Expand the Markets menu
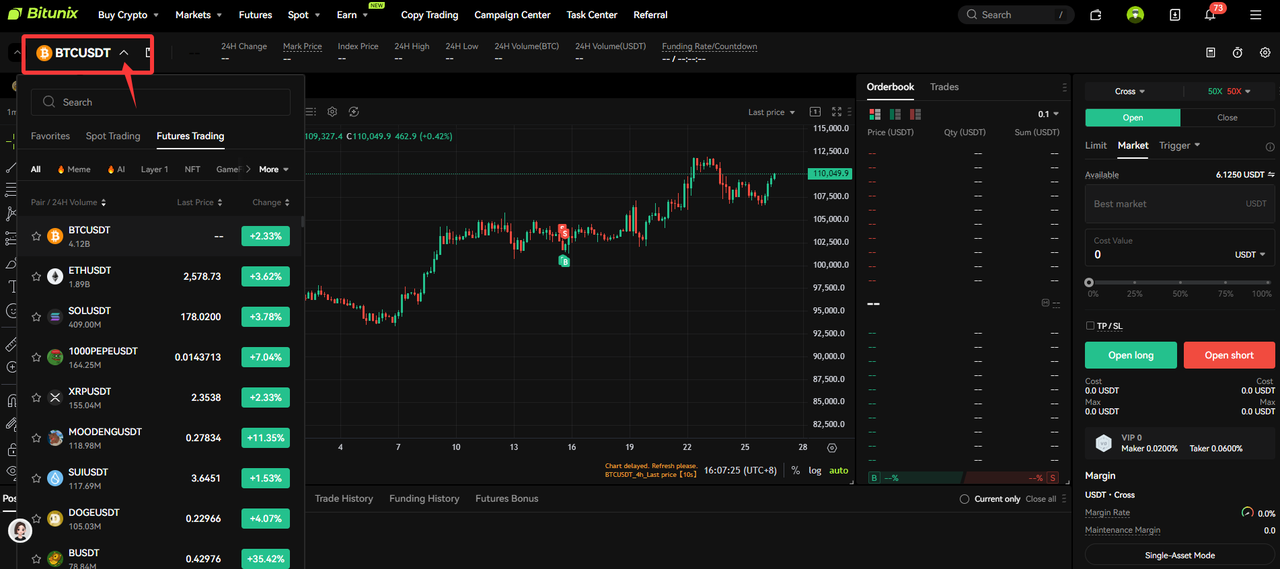This screenshot has width=1280, height=569. (198, 15)
